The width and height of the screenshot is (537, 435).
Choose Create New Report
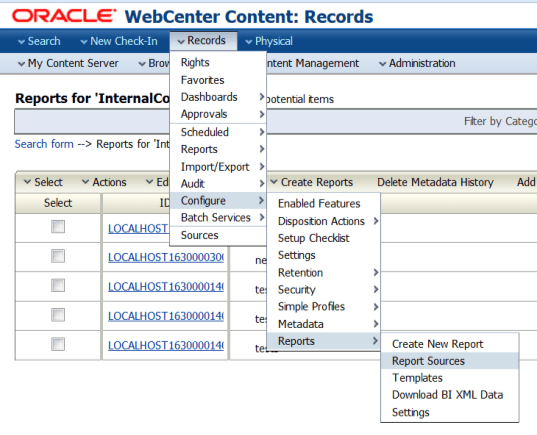point(450,344)
